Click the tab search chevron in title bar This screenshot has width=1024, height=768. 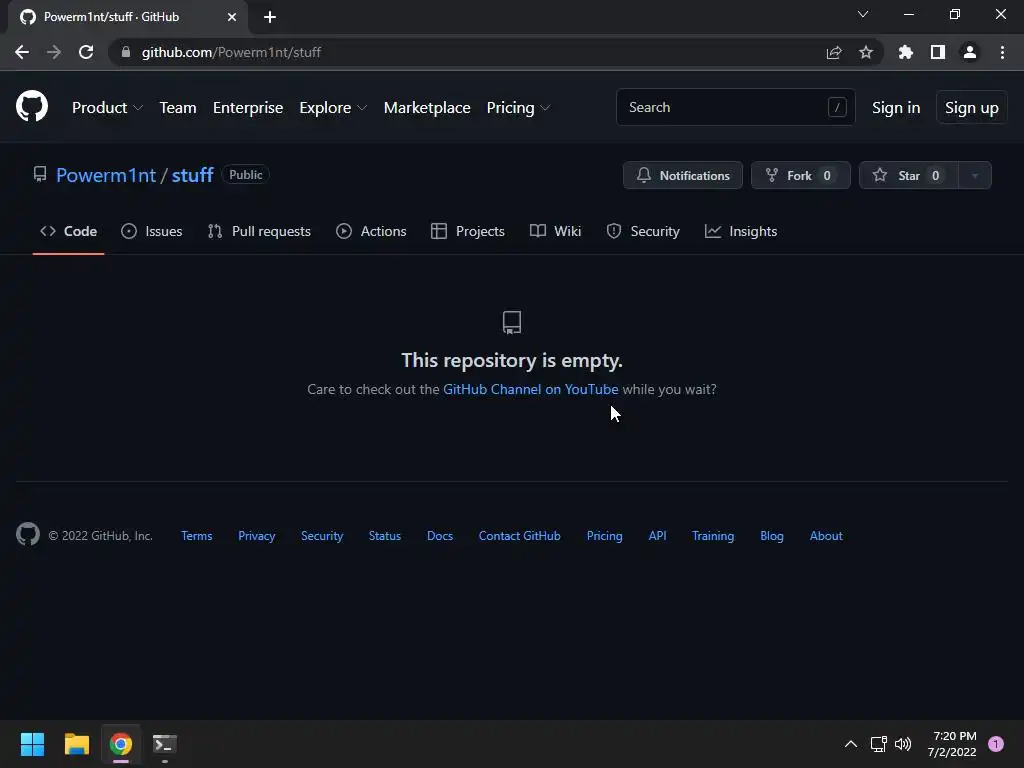pyautogui.click(x=863, y=14)
